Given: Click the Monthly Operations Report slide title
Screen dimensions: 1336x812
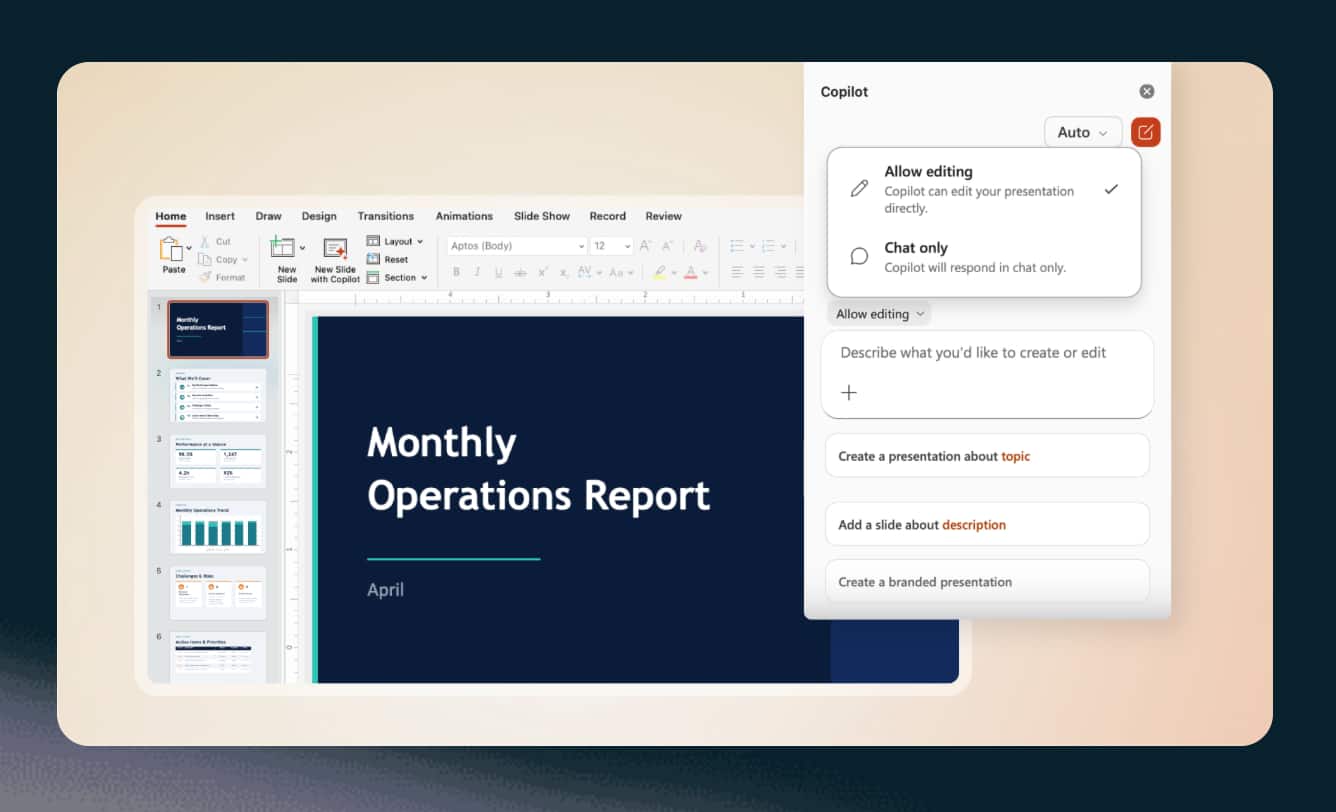Looking at the screenshot, I should pos(538,468).
